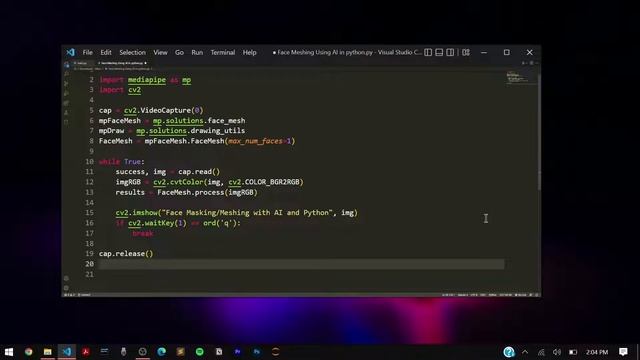Click the editor vertical scrollbar
The image size is (640, 360).
pos(539,131)
